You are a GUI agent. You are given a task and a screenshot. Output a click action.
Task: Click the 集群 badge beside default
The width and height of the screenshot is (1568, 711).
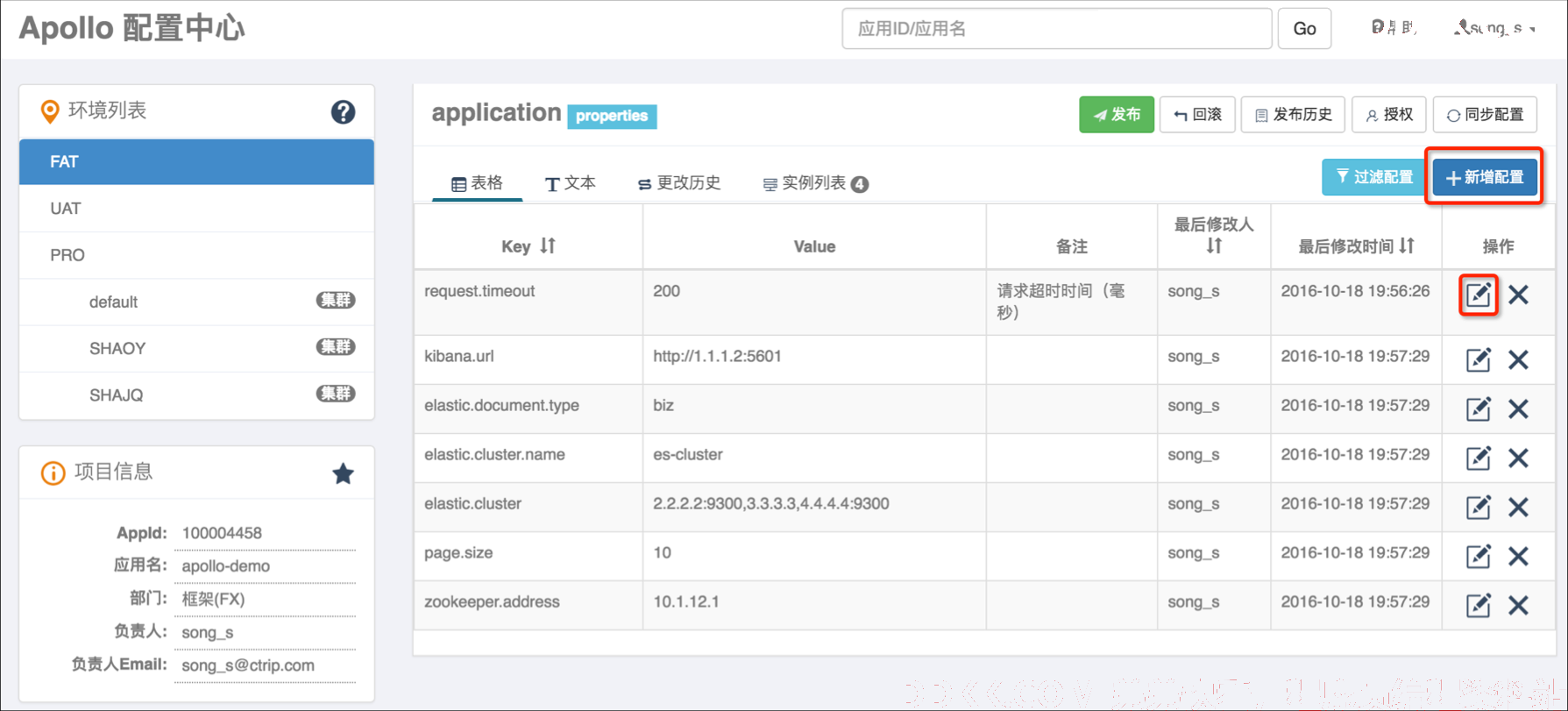(x=336, y=300)
